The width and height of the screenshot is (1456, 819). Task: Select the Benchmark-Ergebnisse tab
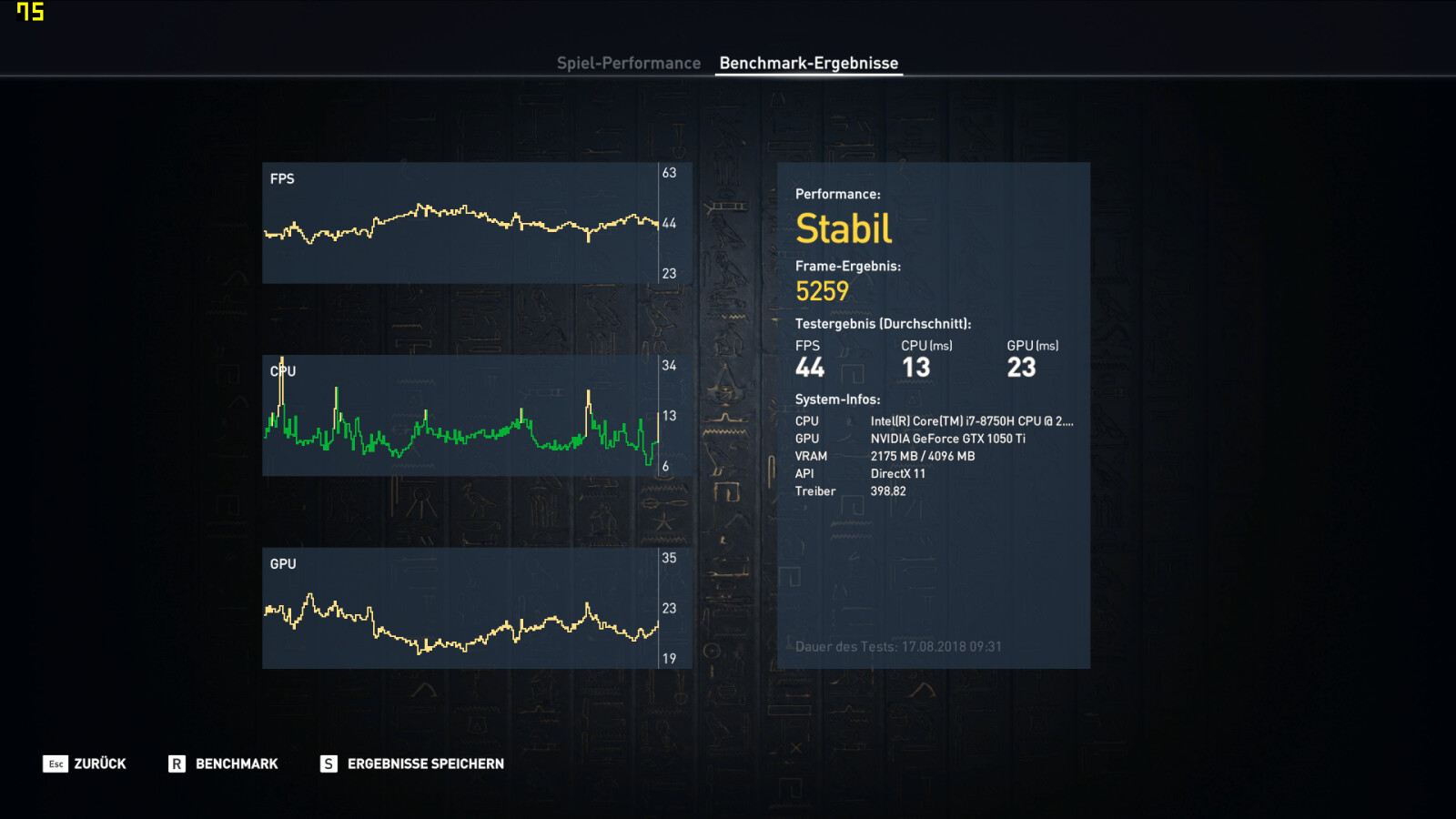(808, 63)
